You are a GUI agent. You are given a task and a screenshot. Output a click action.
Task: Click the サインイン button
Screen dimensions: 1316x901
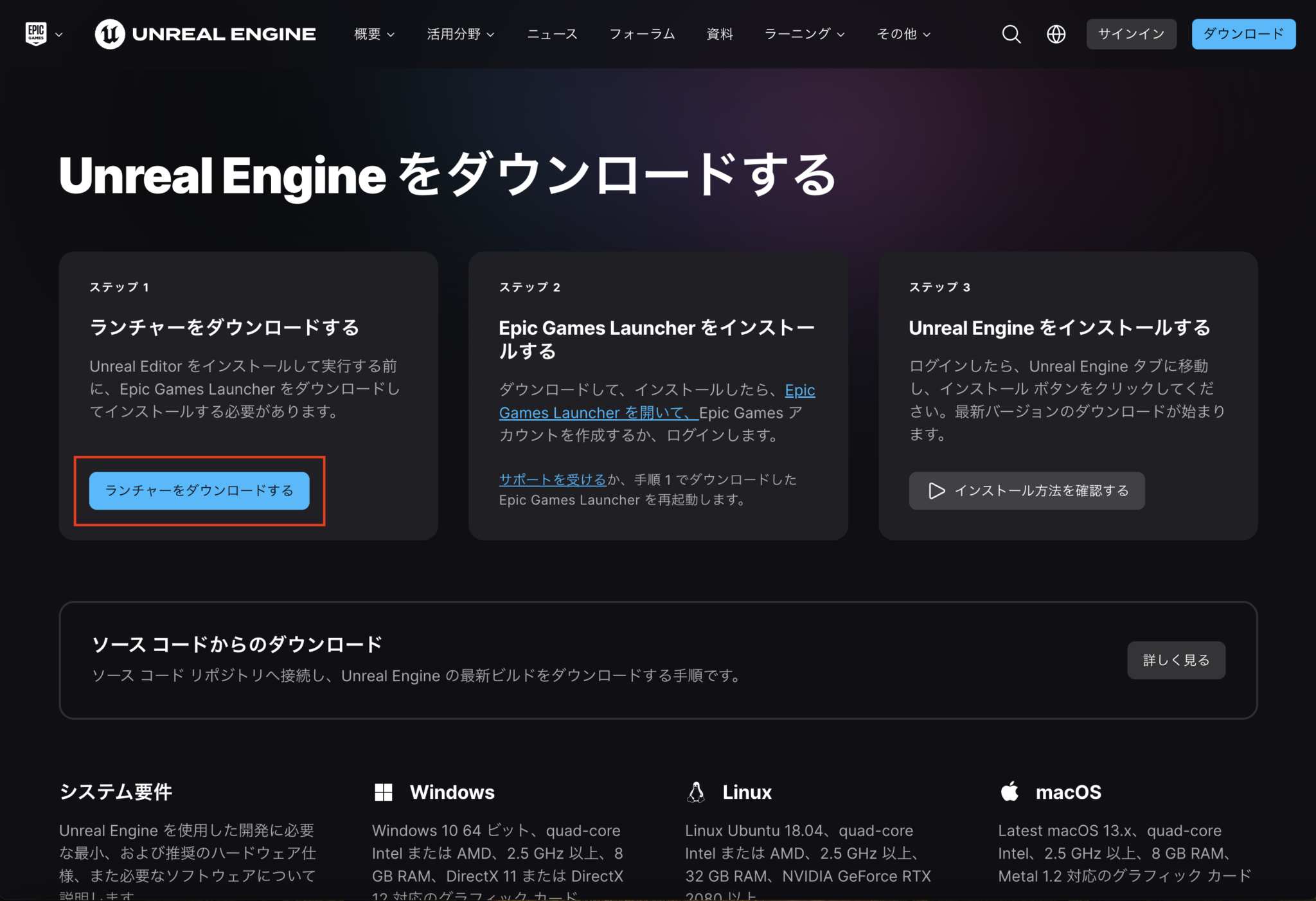[1131, 34]
